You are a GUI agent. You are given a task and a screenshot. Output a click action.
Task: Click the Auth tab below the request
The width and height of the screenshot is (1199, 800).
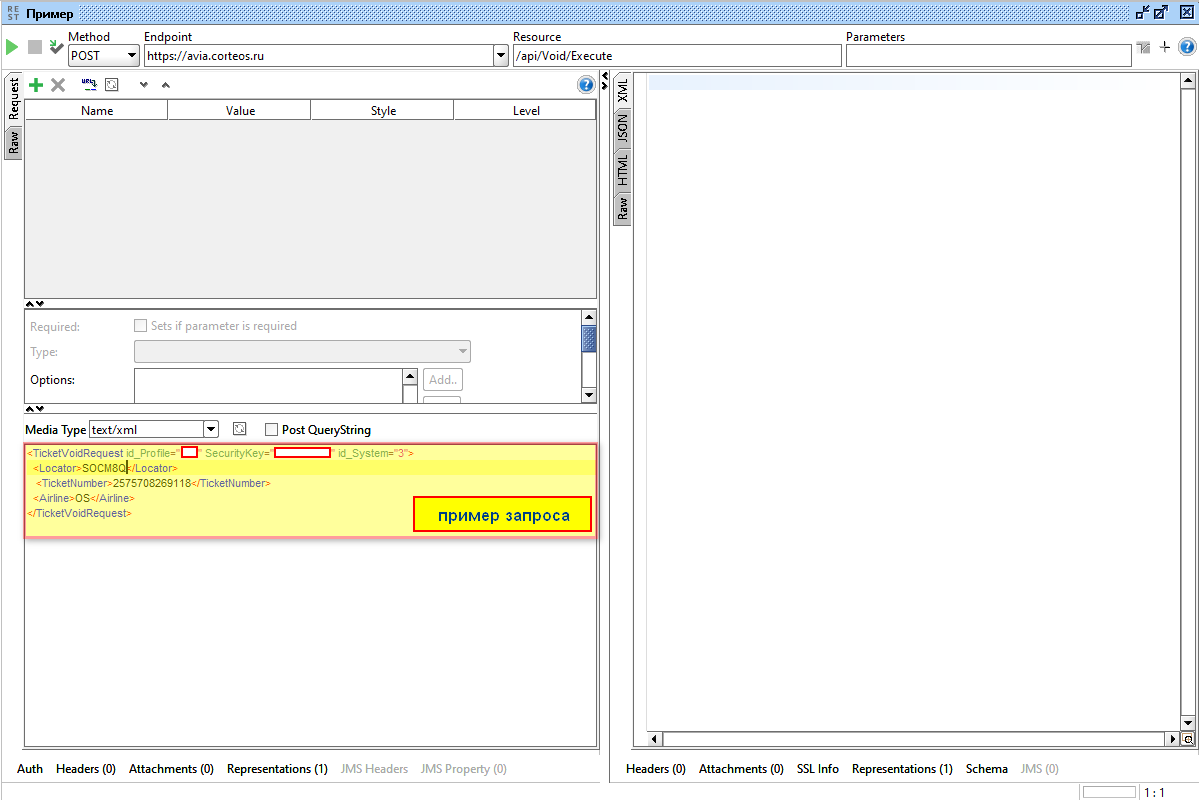pyautogui.click(x=30, y=769)
